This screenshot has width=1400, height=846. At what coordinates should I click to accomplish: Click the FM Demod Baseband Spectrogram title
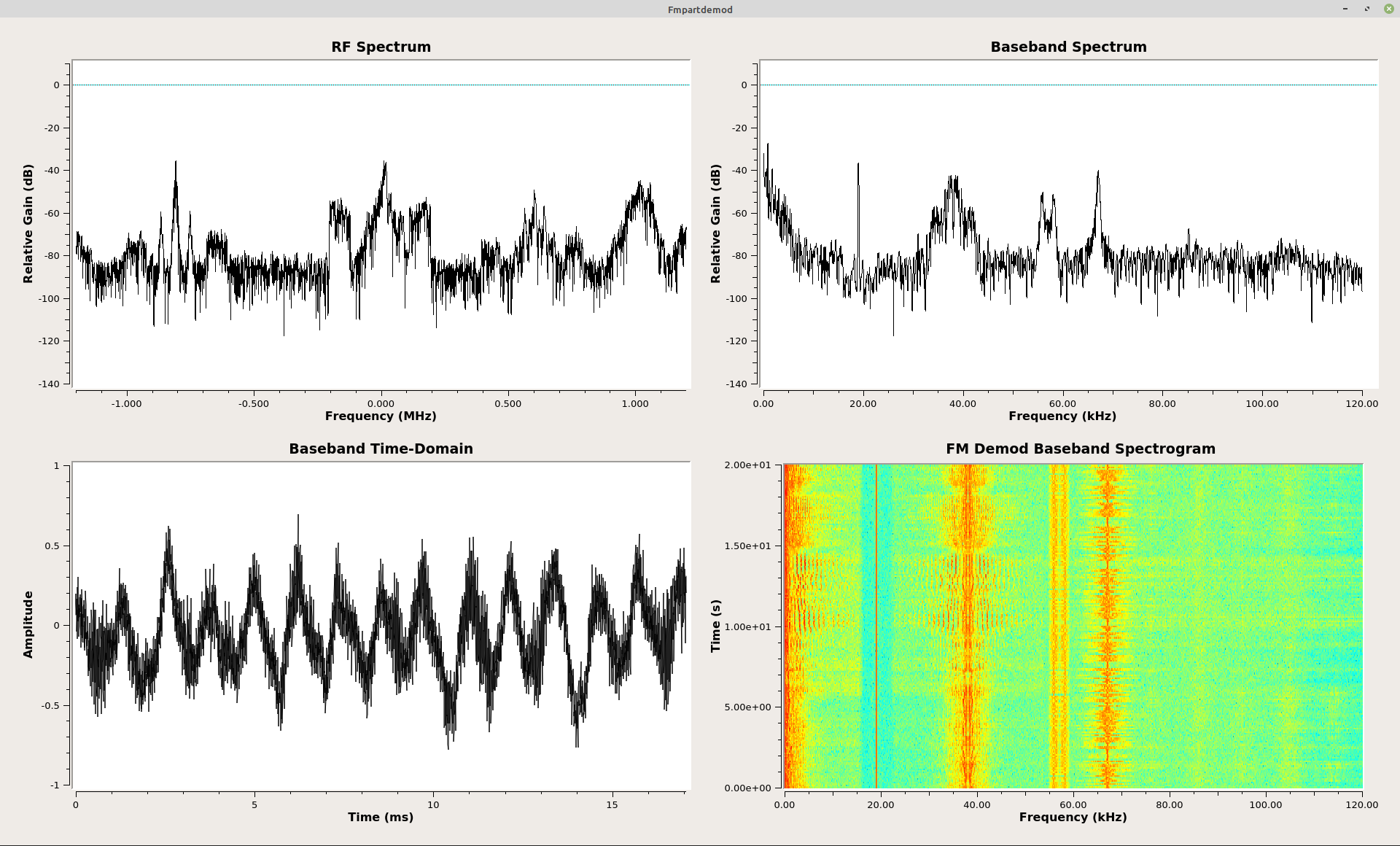point(1080,449)
